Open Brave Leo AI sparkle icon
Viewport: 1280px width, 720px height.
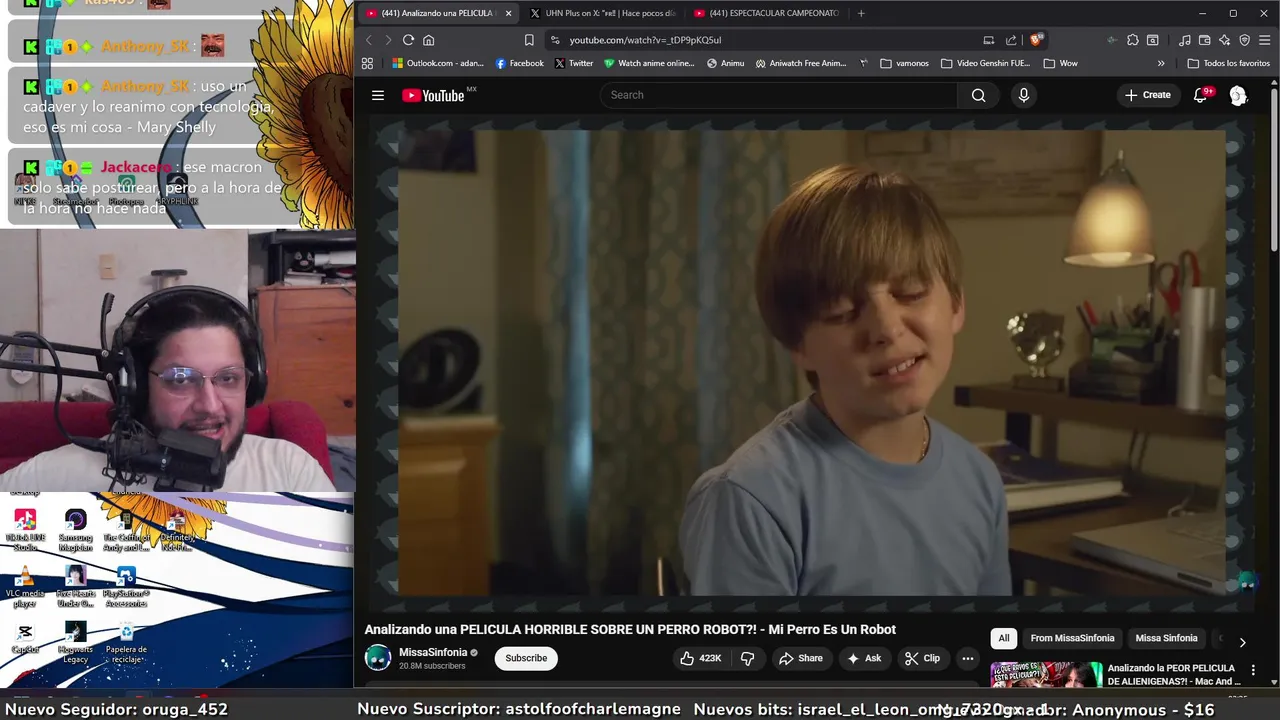(x=1224, y=40)
